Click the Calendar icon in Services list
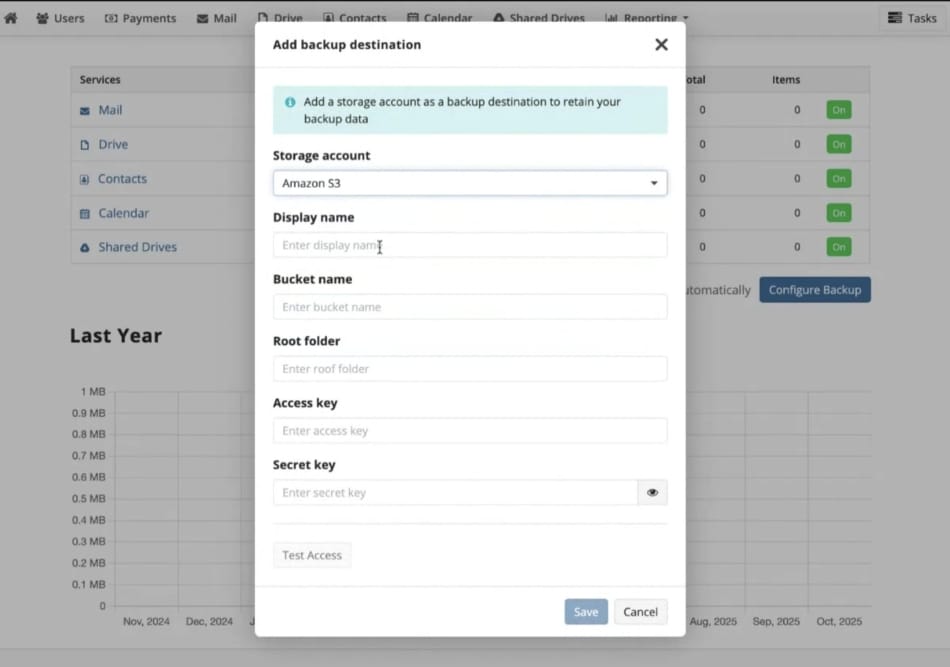The width and height of the screenshot is (950, 667). (85, 214)
